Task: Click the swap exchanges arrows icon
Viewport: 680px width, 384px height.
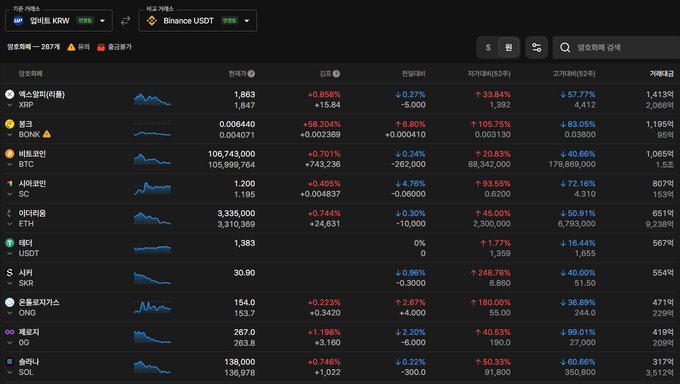Action: 125,20
